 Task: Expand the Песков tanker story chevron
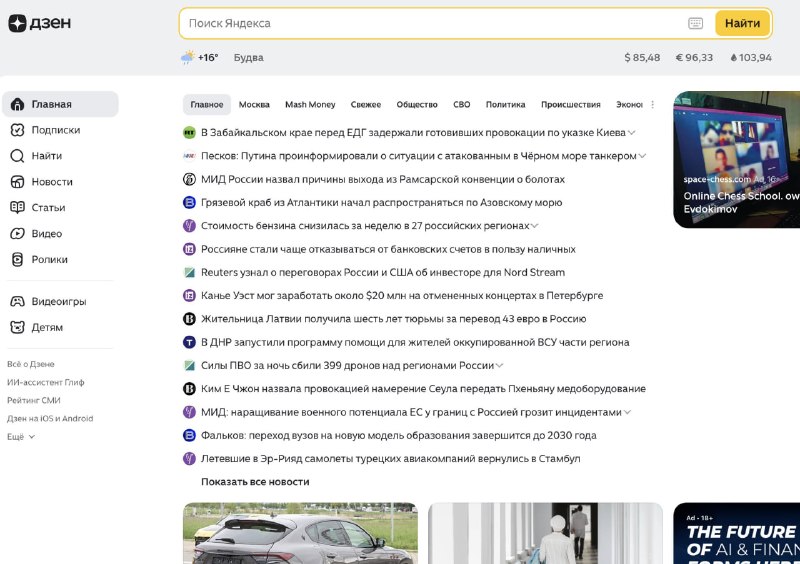point(642,156)
